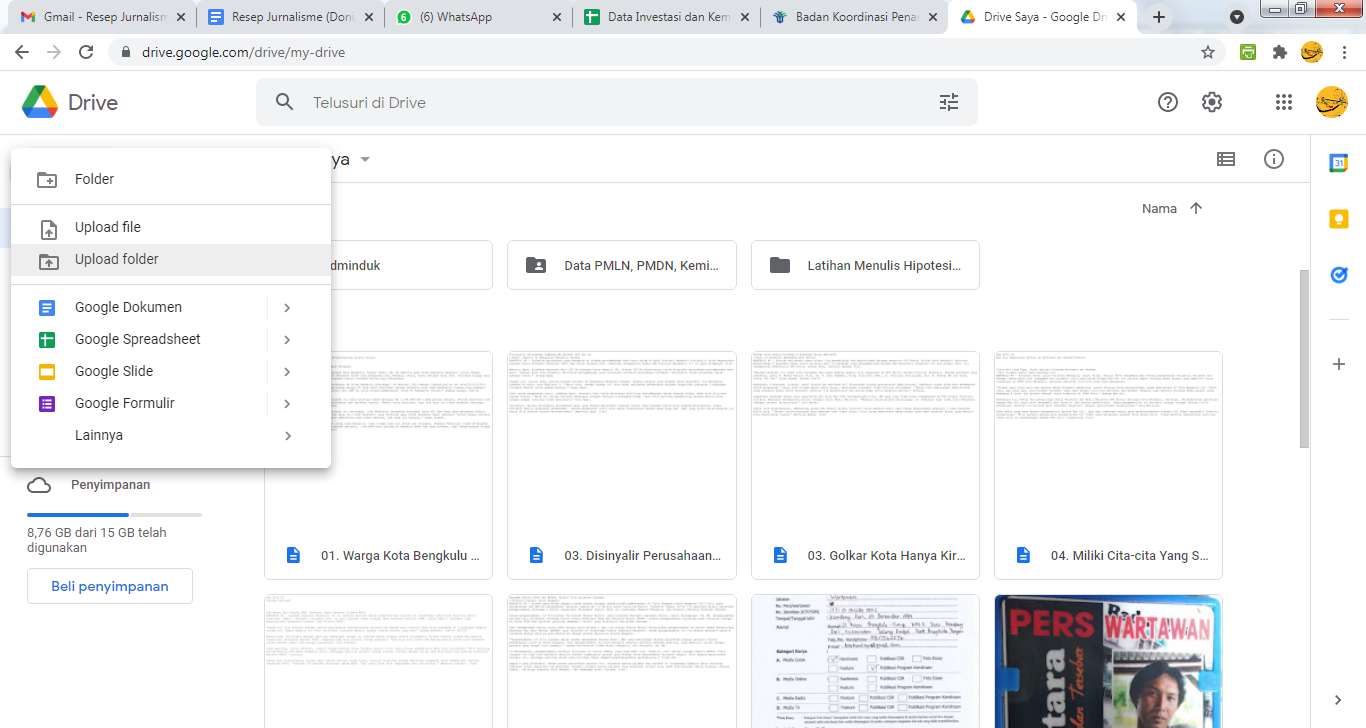This screenshot has width=1366, height=728.
Task: Focus the Telusuri di Drive search field
Action: [600, 102]
